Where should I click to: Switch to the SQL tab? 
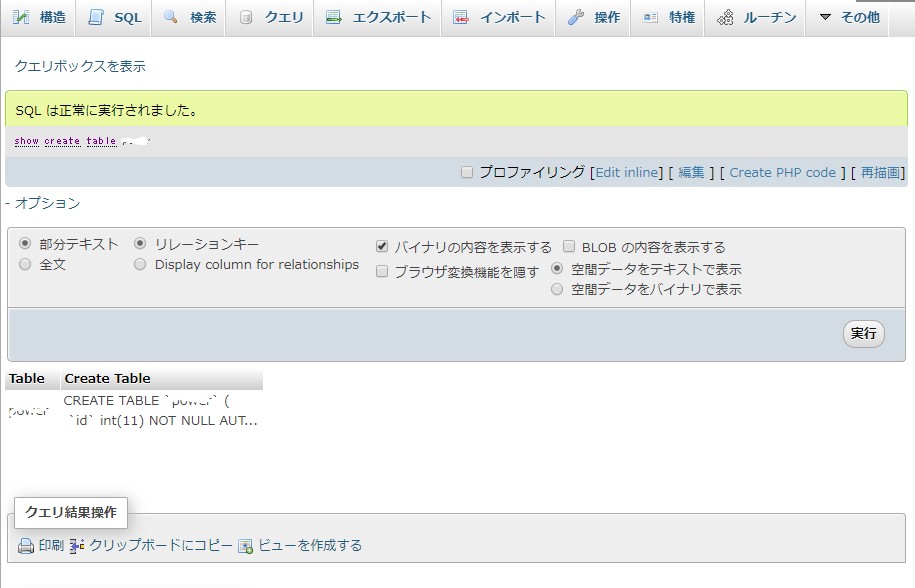point(116,18)
